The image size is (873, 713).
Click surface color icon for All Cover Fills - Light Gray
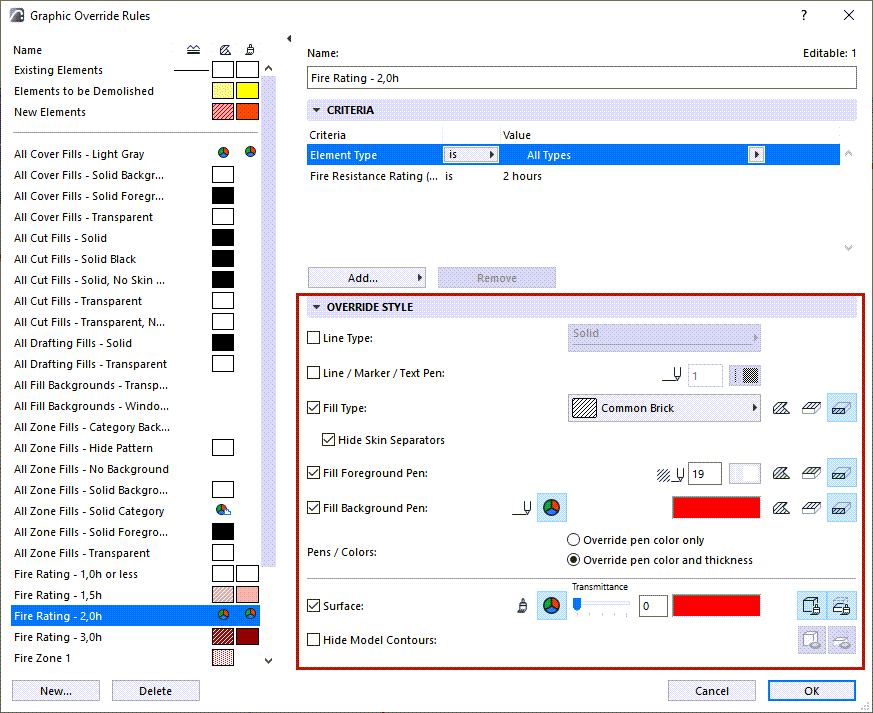coord(251,151)
